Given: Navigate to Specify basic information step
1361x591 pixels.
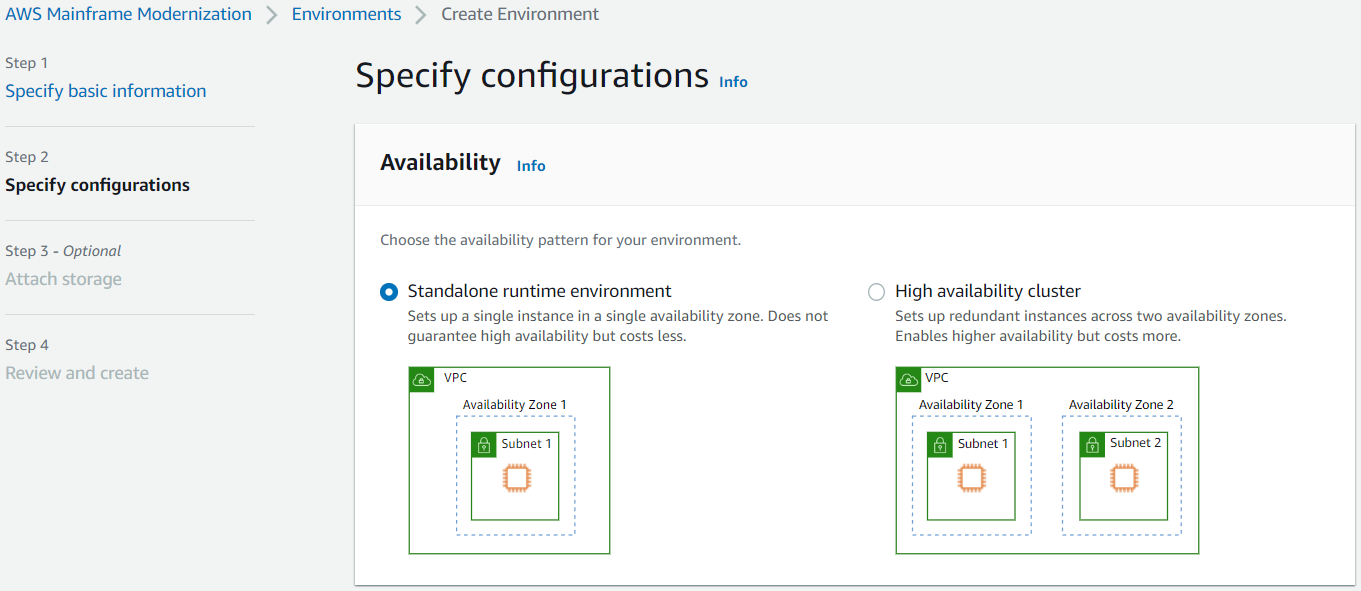Looking at the screenshot, I should click(x=105, y=90).
